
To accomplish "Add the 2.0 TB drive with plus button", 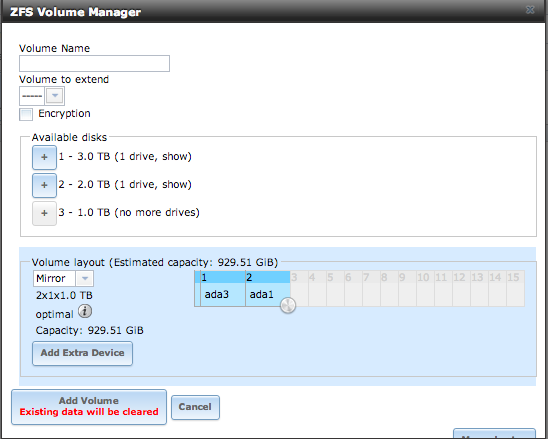I will click(44, 185).
